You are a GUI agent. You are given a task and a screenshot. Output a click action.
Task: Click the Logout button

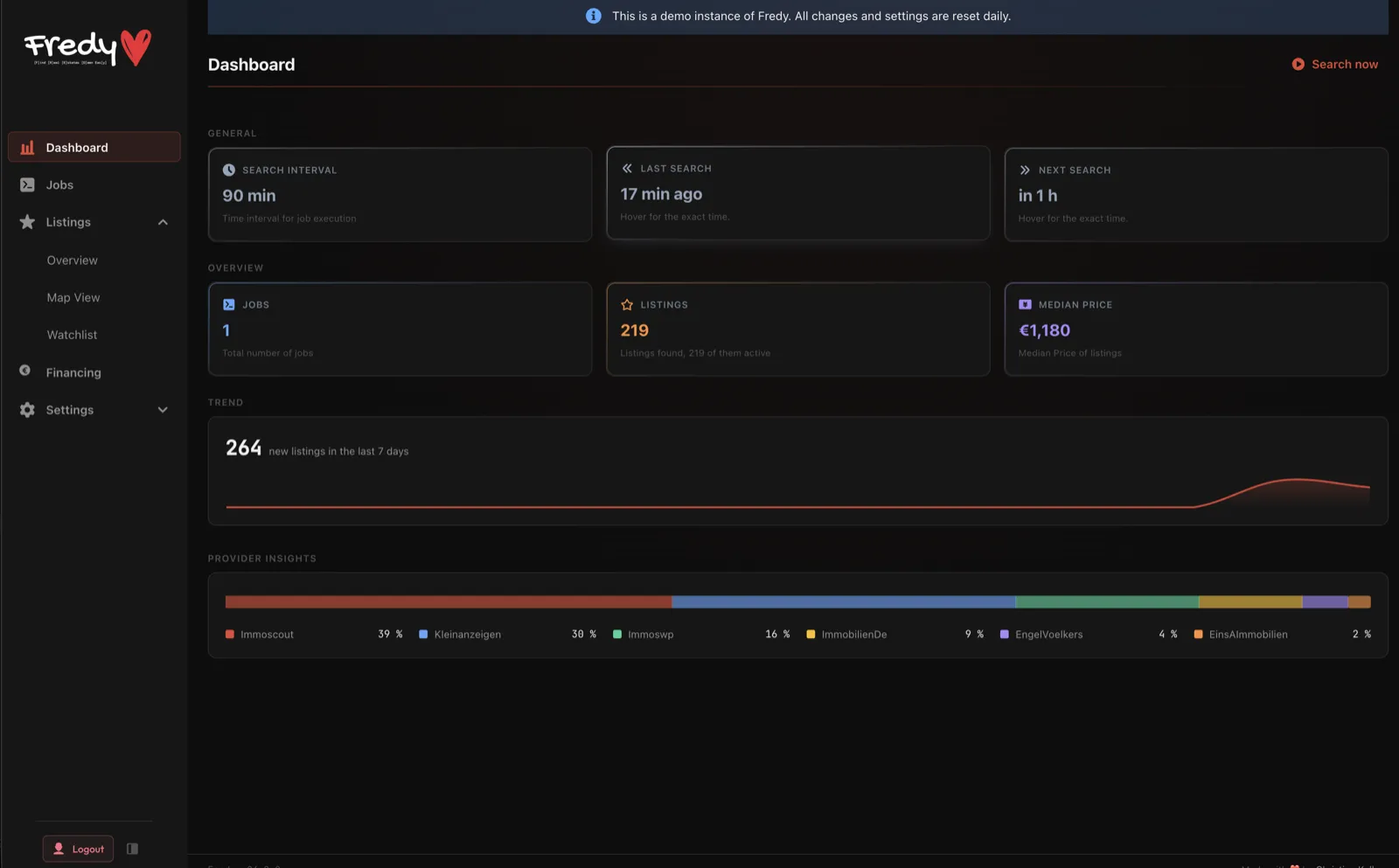tap(78, 849)
